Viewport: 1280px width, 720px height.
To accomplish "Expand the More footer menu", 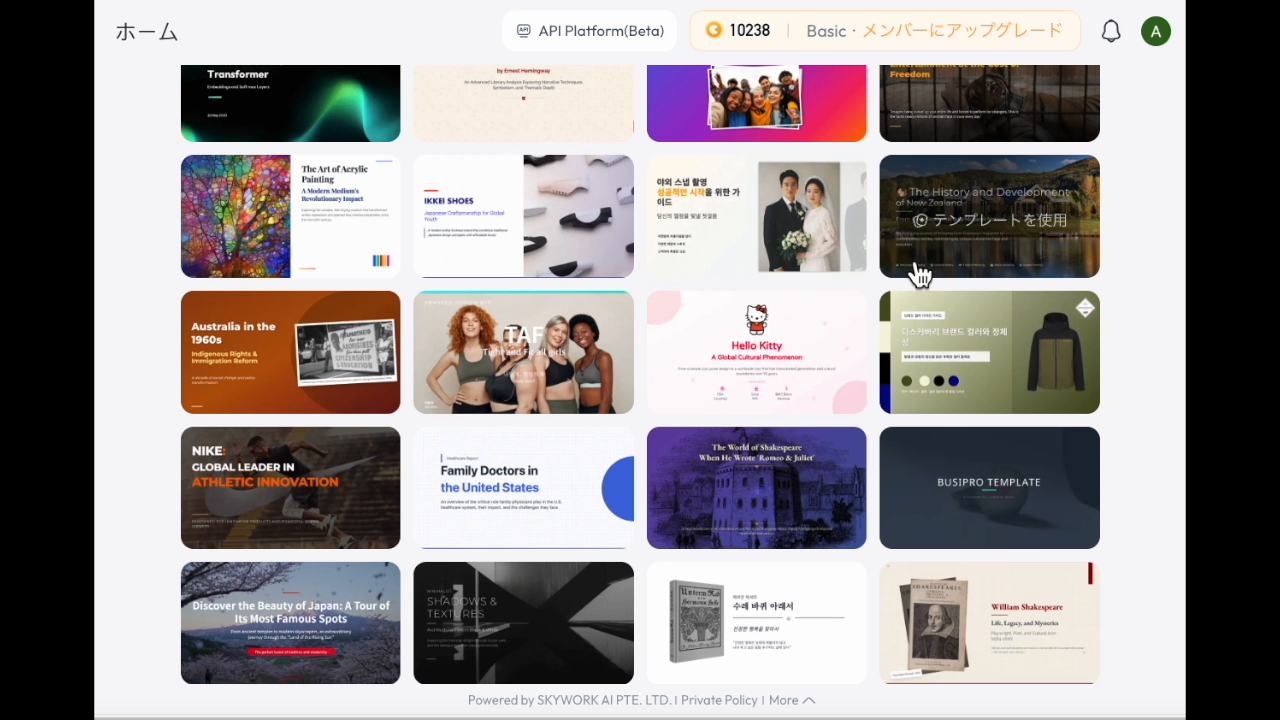I will (x=792, y=700).
